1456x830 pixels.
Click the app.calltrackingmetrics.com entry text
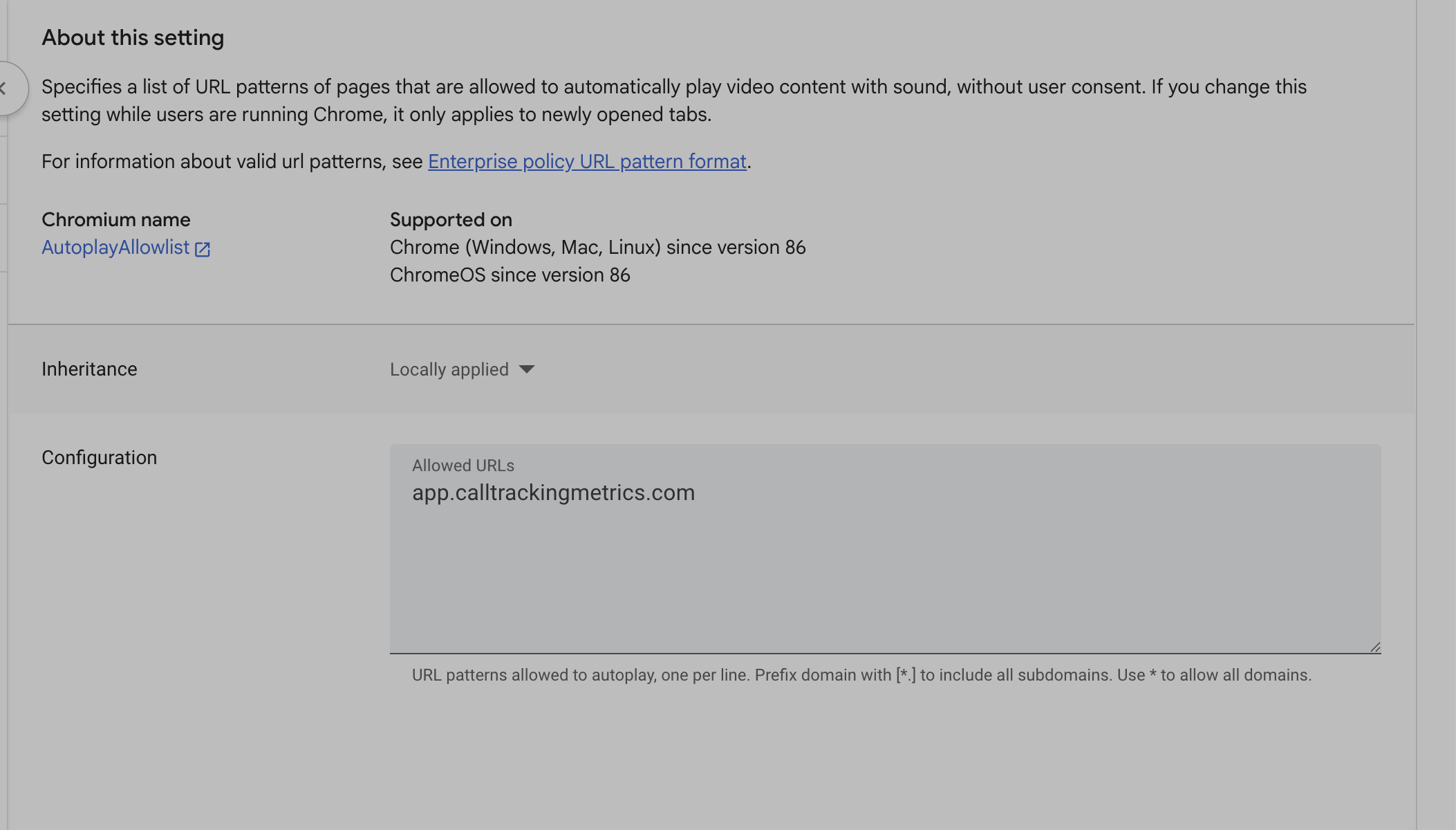[553, 493]
